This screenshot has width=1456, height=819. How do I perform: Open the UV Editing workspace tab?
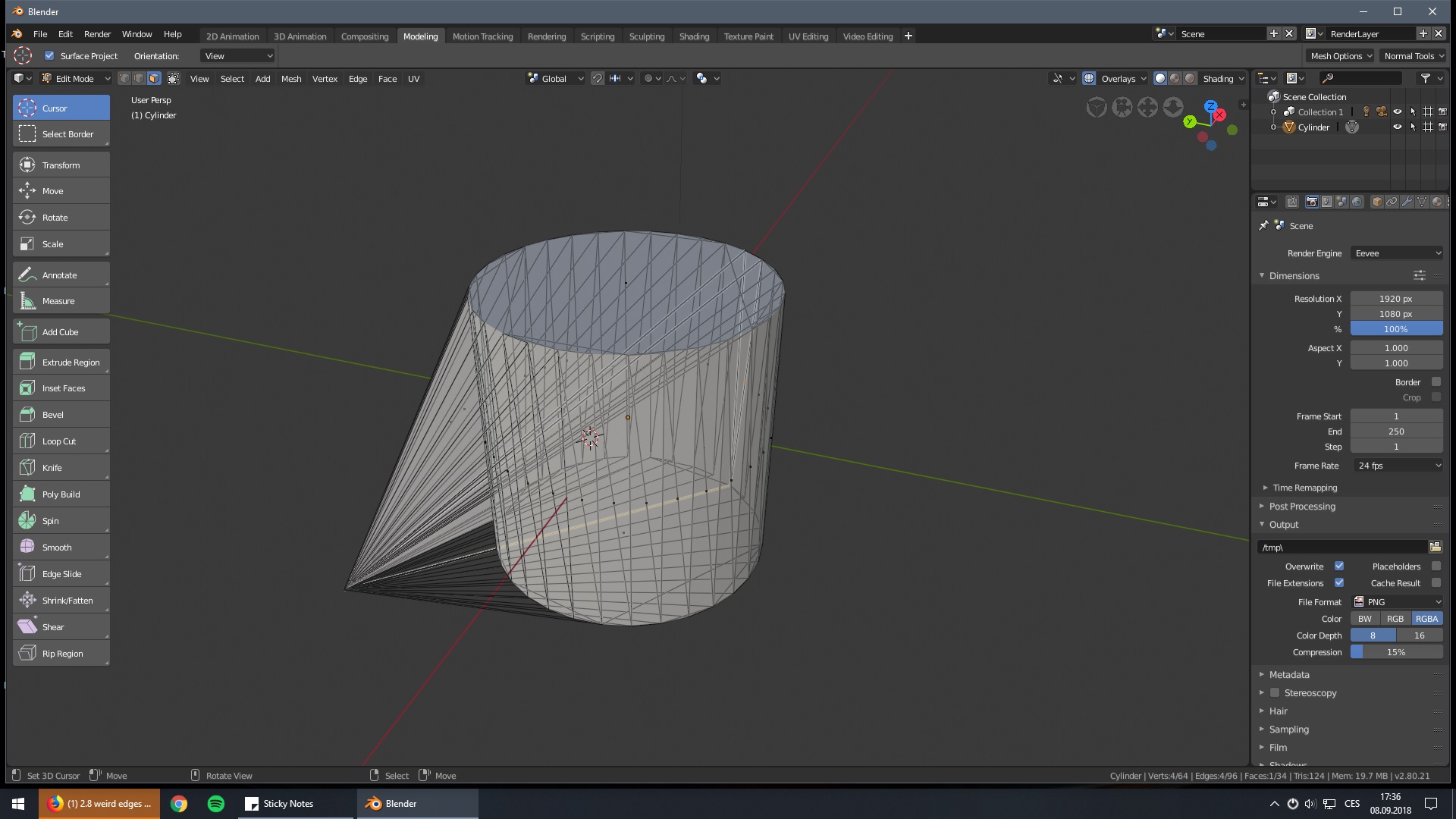click(808, 36)
